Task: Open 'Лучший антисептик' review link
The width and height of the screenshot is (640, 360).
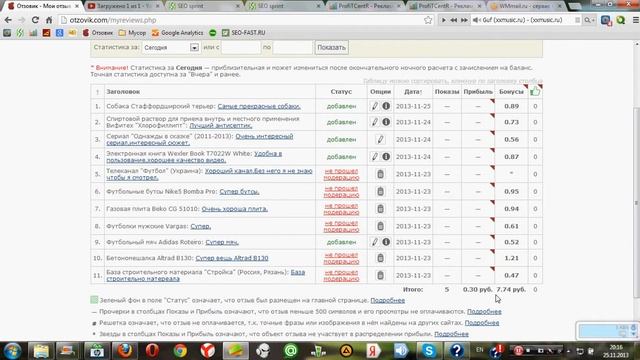Action: pos(221,126)
